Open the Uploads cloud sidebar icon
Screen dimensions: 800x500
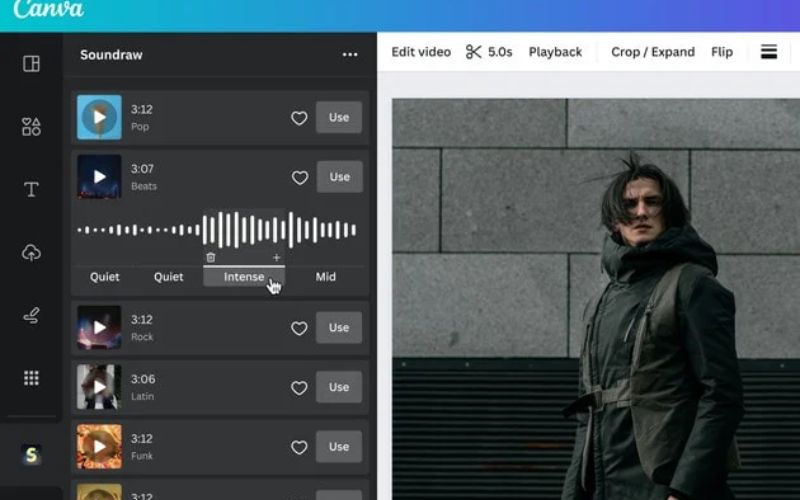pos(31,253)
